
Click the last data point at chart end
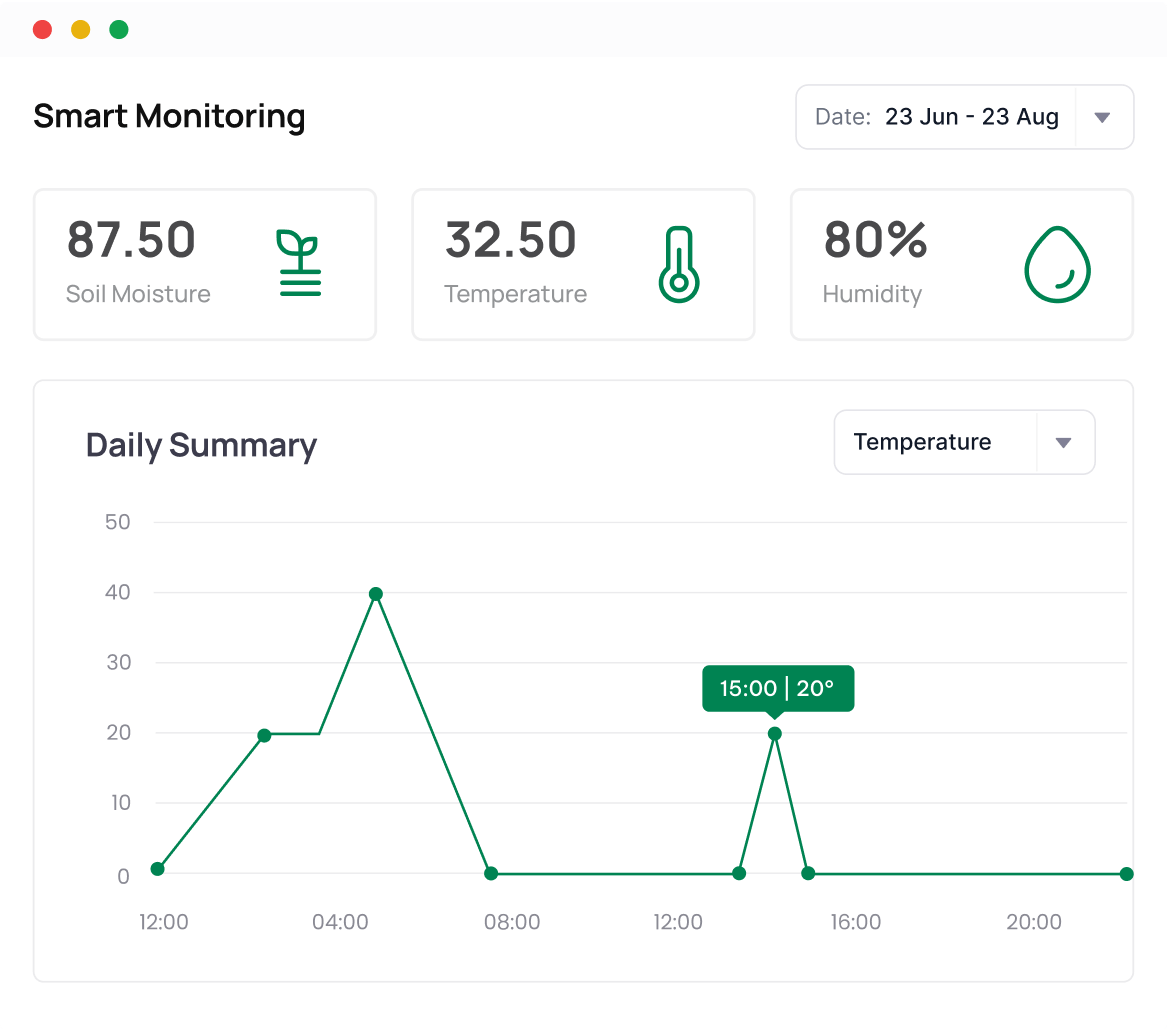point(1126,874)
